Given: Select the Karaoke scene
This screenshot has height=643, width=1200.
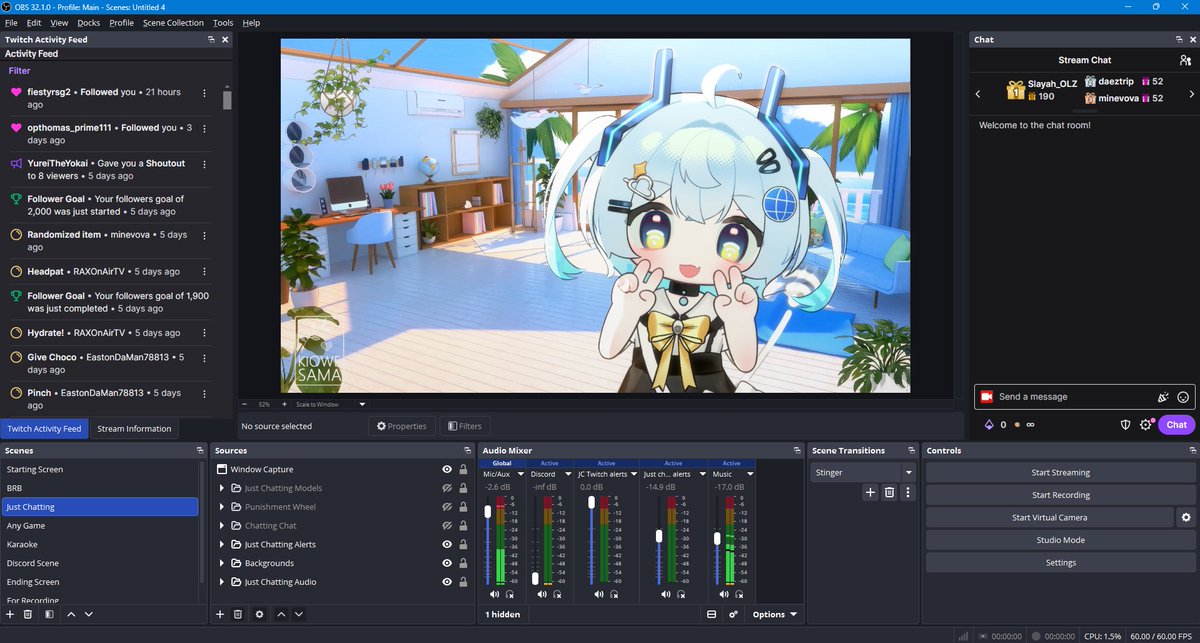Looking at the screenshot, I should click(x=100, y=544).
